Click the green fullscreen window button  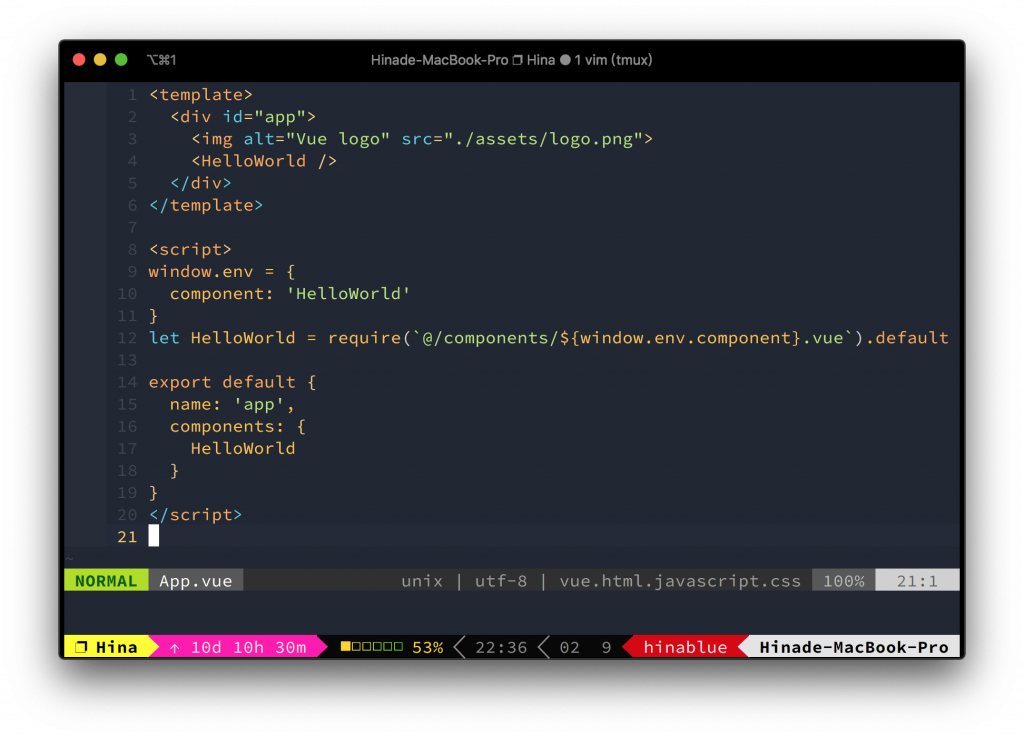[121, 60]
